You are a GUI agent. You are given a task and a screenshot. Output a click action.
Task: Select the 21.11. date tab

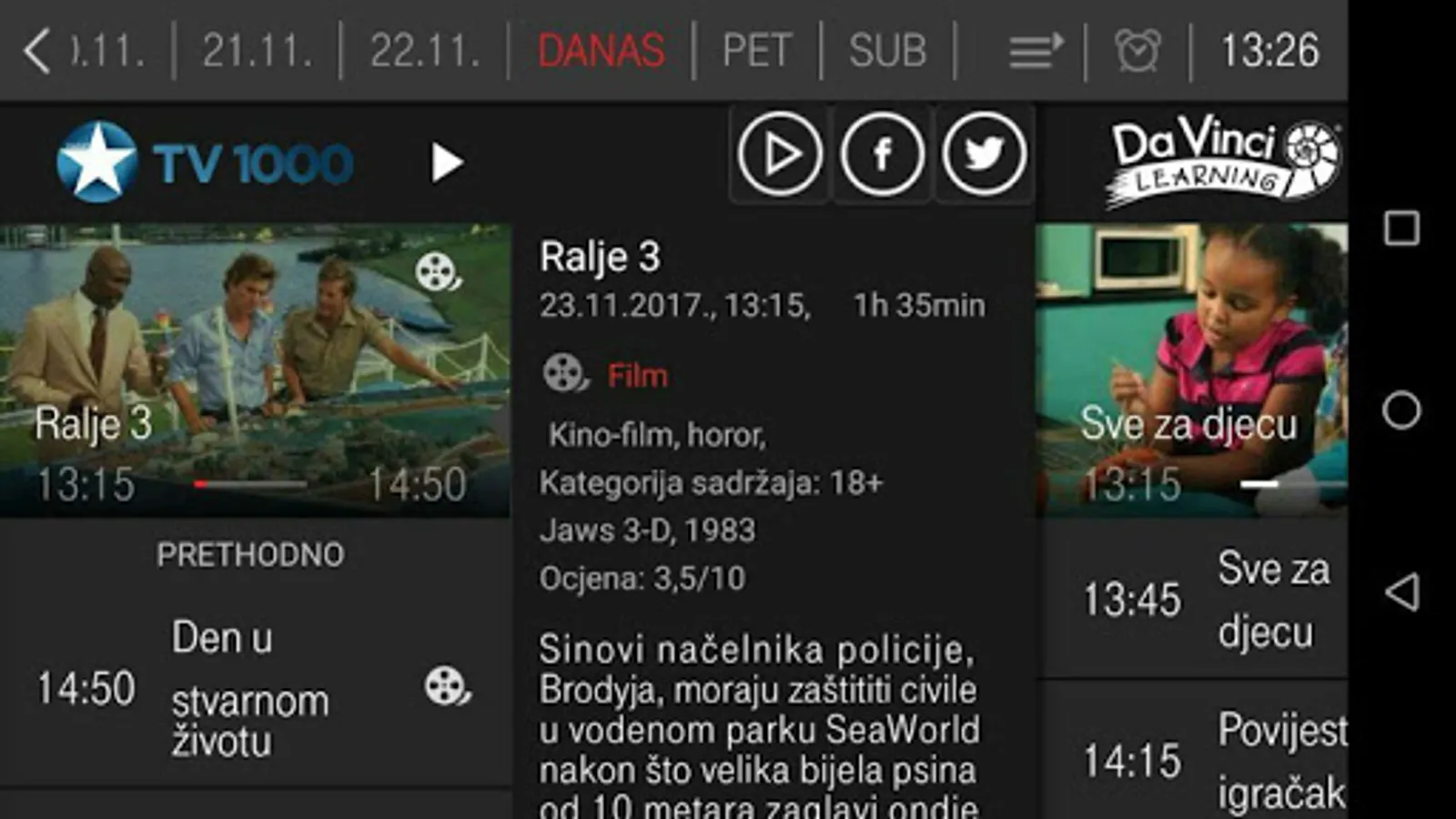pos(257,51)
